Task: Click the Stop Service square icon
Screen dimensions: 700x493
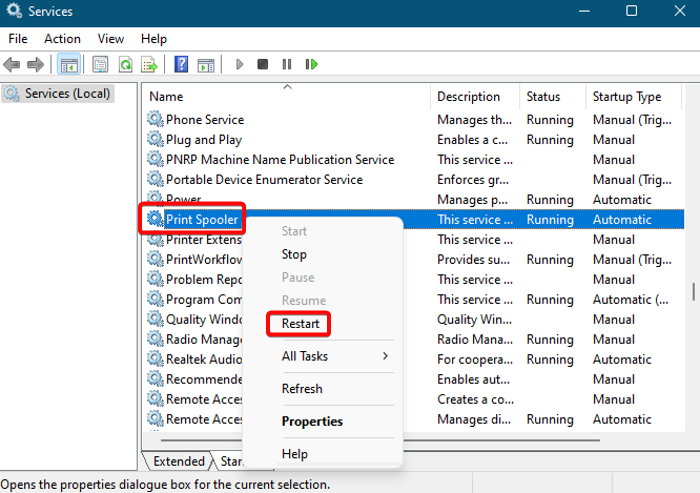Action: (262, 65)
